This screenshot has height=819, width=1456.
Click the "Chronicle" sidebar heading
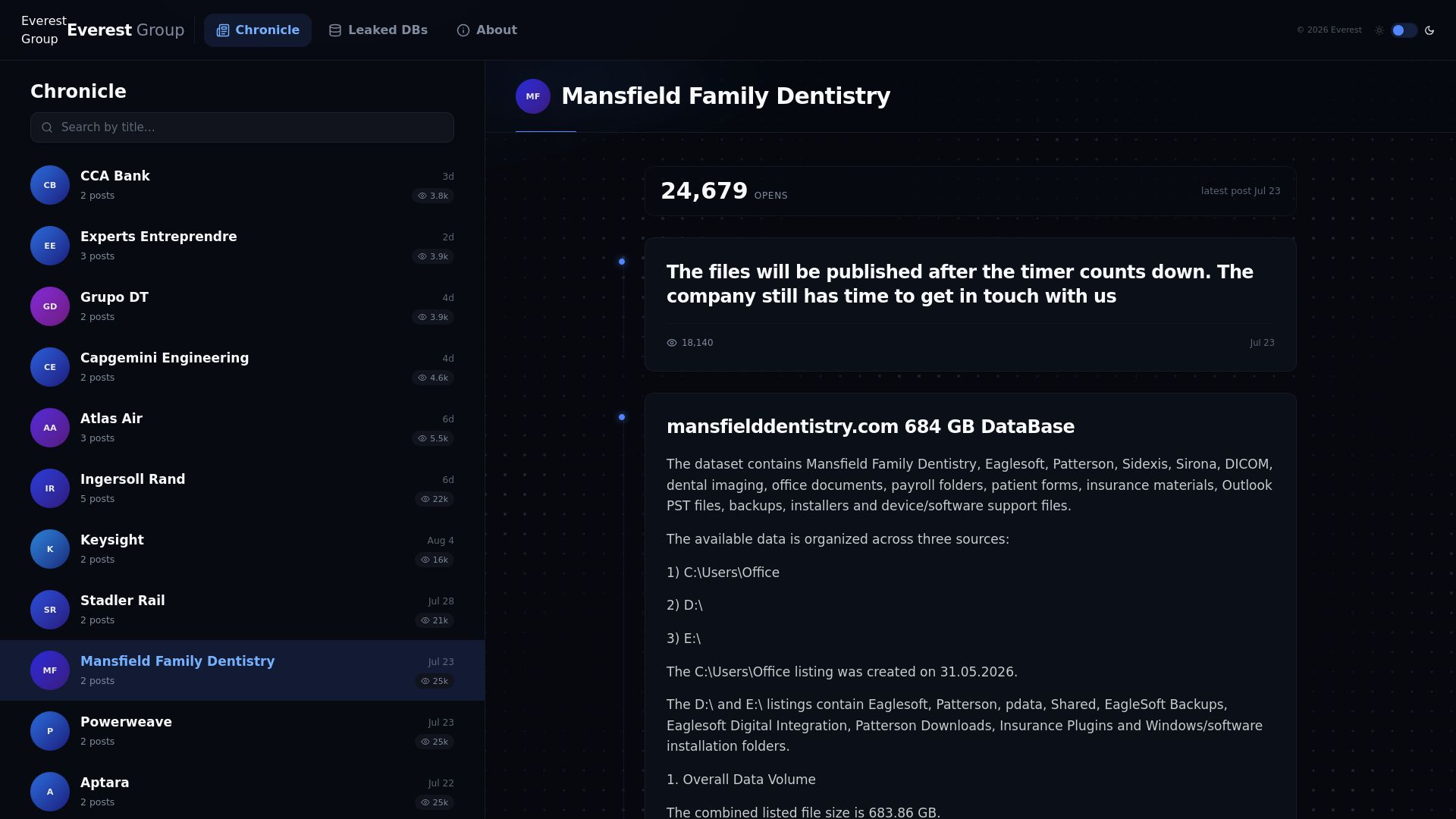(x=78, y=92)
